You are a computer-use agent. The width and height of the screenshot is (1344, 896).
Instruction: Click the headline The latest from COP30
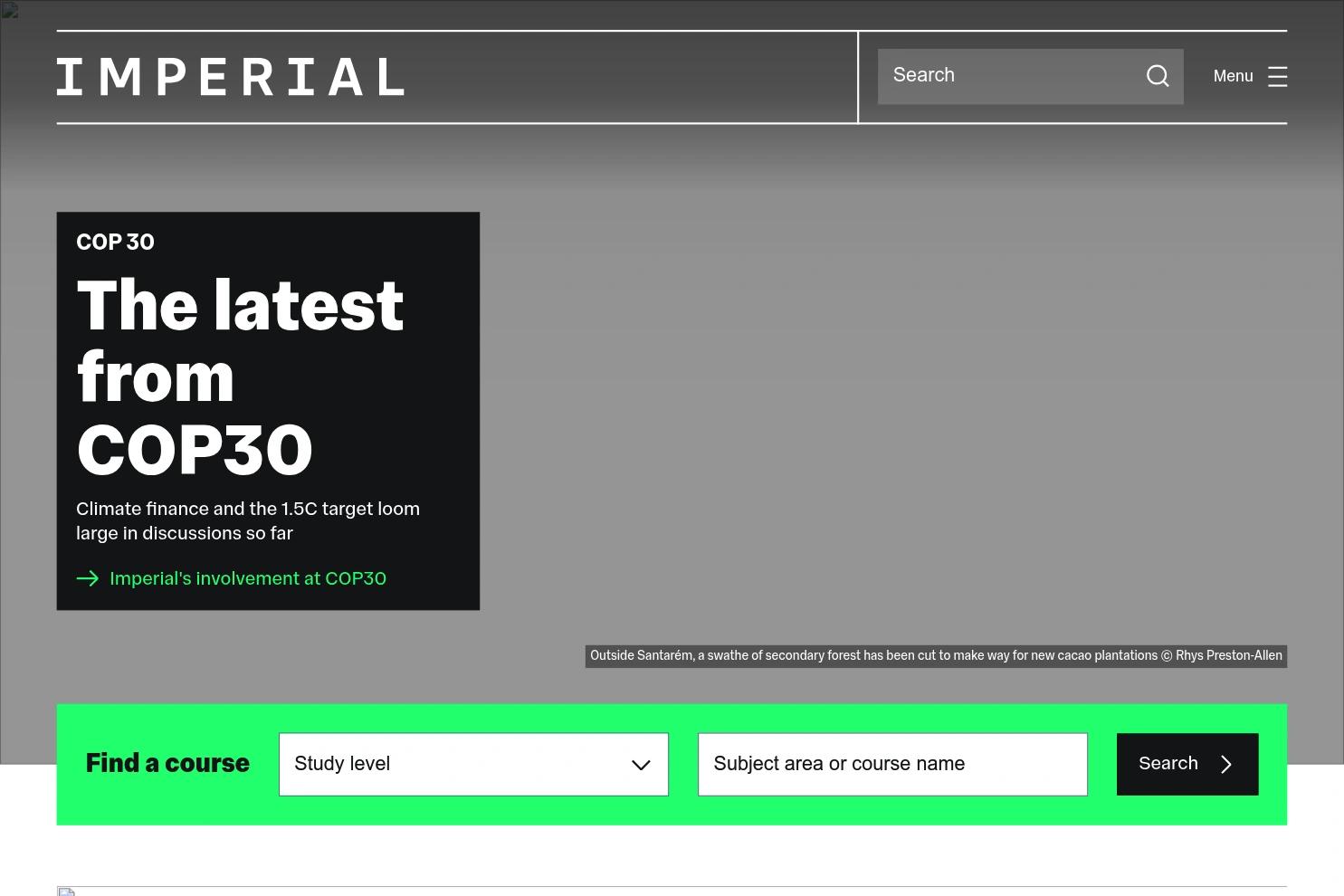(241, 377)
